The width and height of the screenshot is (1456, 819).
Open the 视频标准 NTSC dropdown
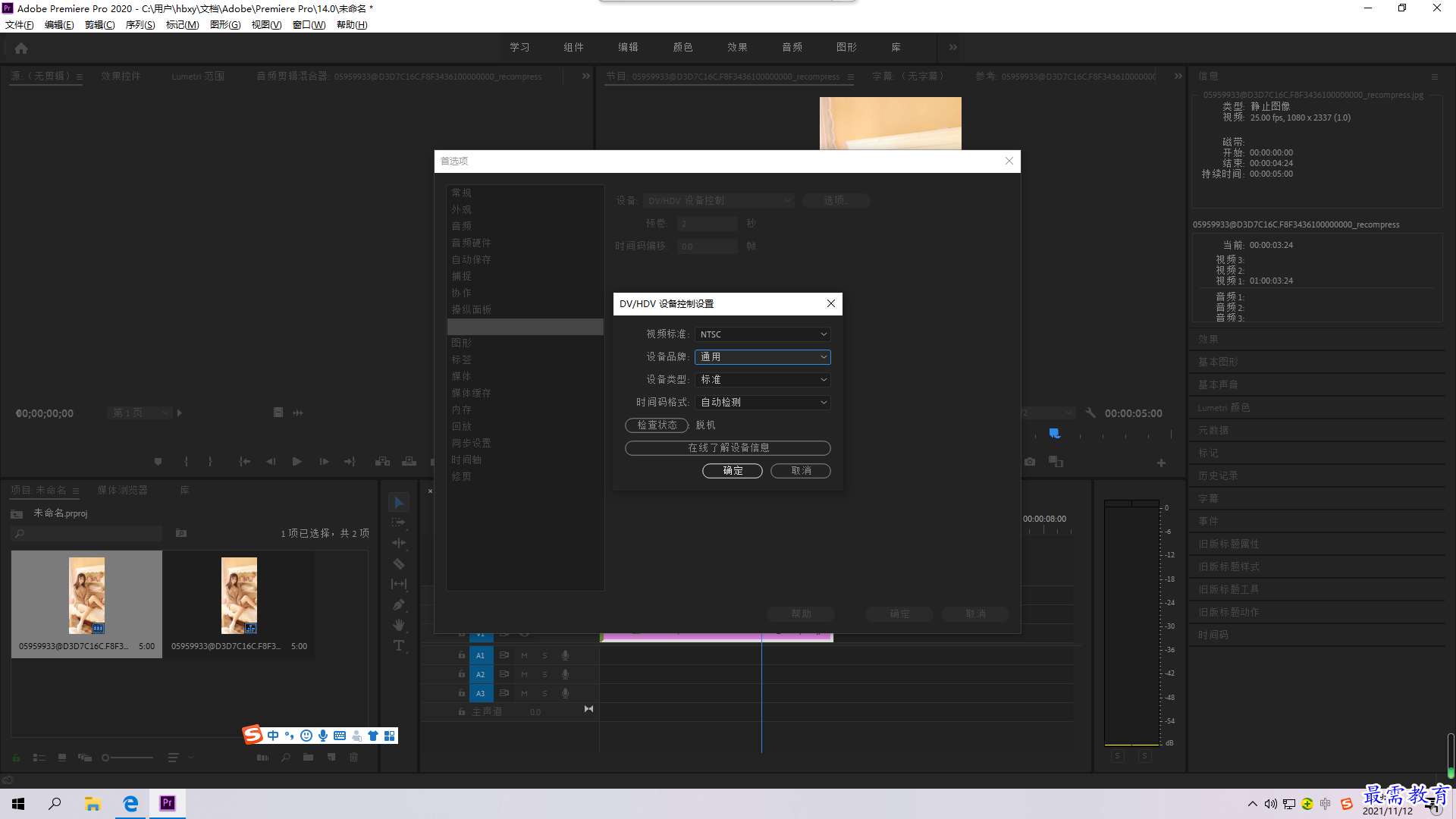point(762,334)
